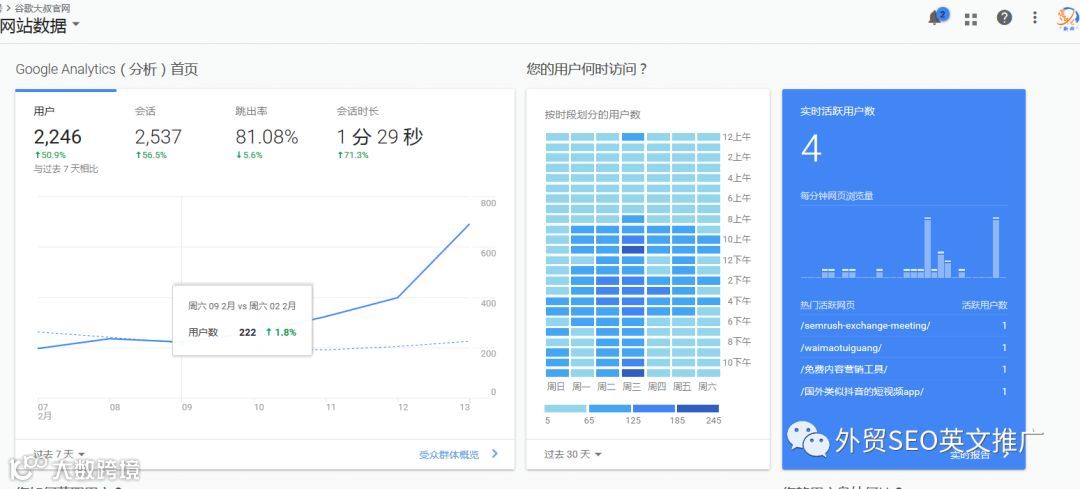Click the 谷歌大叔官网 breadcrumb
The height and width of the screenshot is (489, 1080).
coord(42,8)
